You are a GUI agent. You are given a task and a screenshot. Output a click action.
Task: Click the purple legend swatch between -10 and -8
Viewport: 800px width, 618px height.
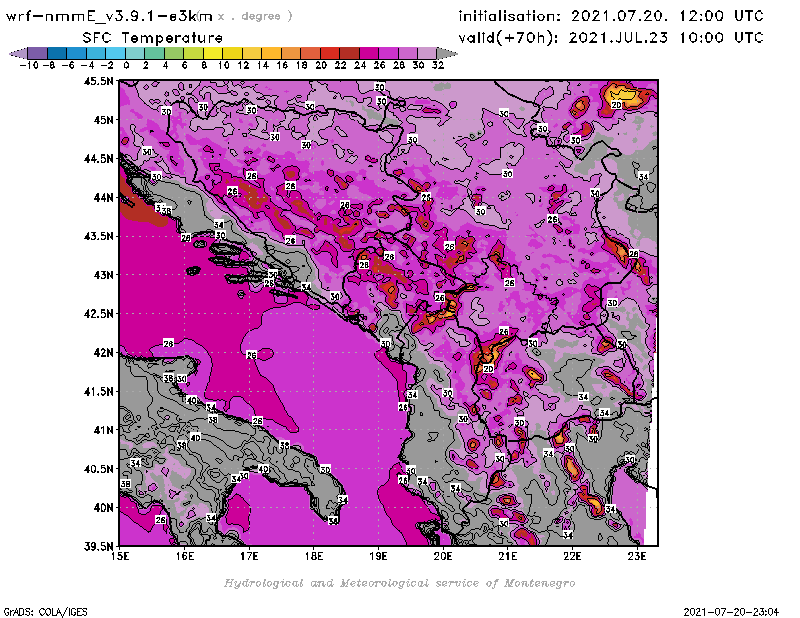pos(38,53)
